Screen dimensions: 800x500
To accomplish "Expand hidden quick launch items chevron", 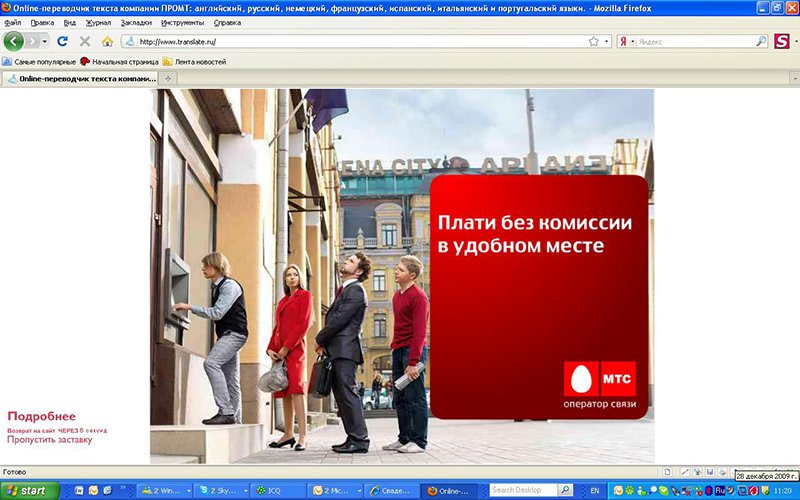I will tap(123, 488).
